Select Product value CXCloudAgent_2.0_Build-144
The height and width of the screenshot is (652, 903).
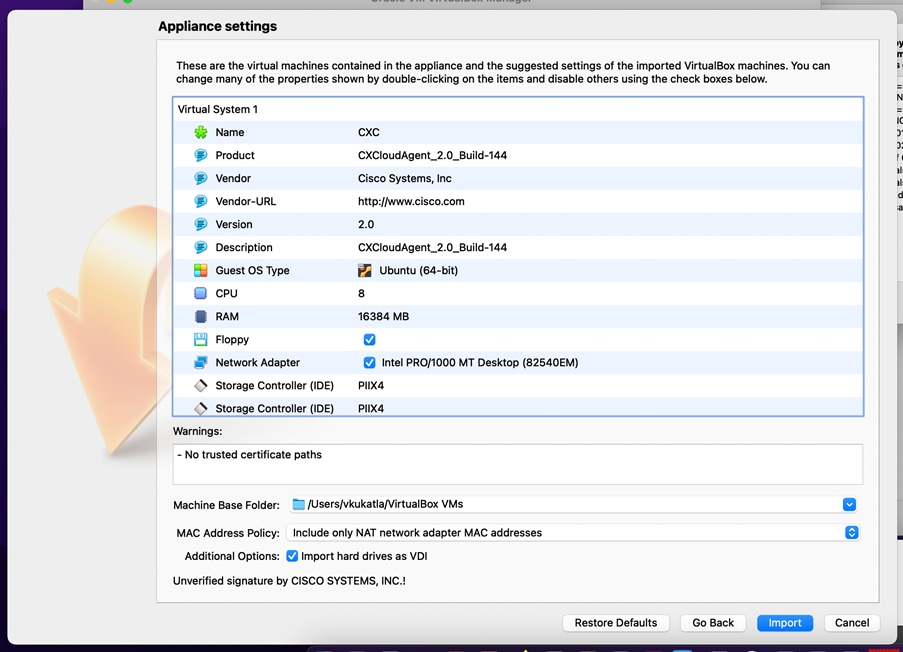click(432, 156)
